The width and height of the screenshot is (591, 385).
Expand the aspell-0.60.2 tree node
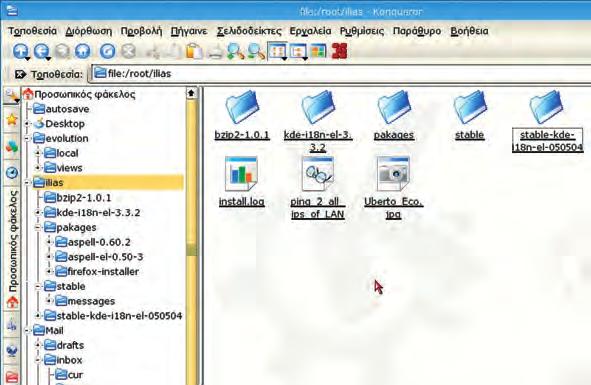pyautogui.click(x=49, y=242)
